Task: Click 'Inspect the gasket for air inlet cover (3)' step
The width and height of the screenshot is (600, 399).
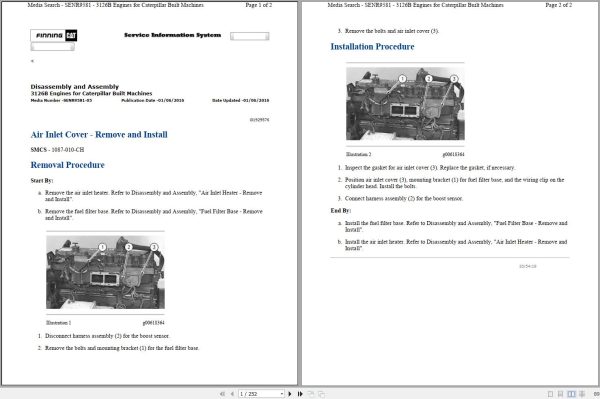Action: 430,168
